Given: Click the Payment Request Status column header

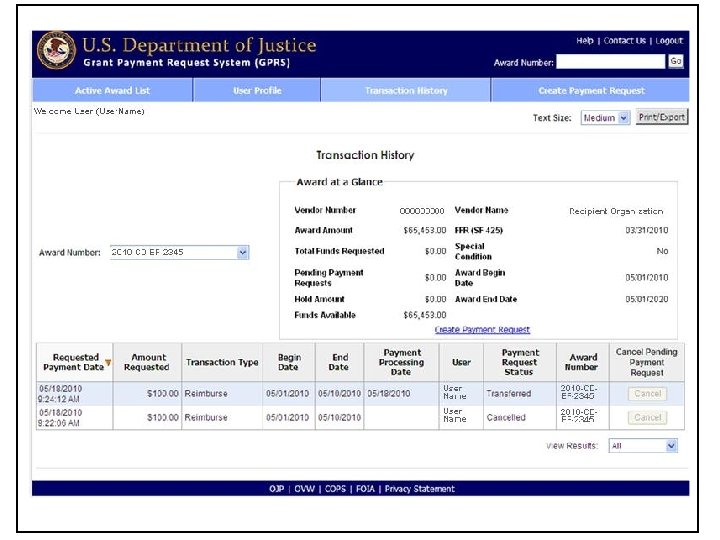Looking at the screenshot, I should (x=520, y=362).
